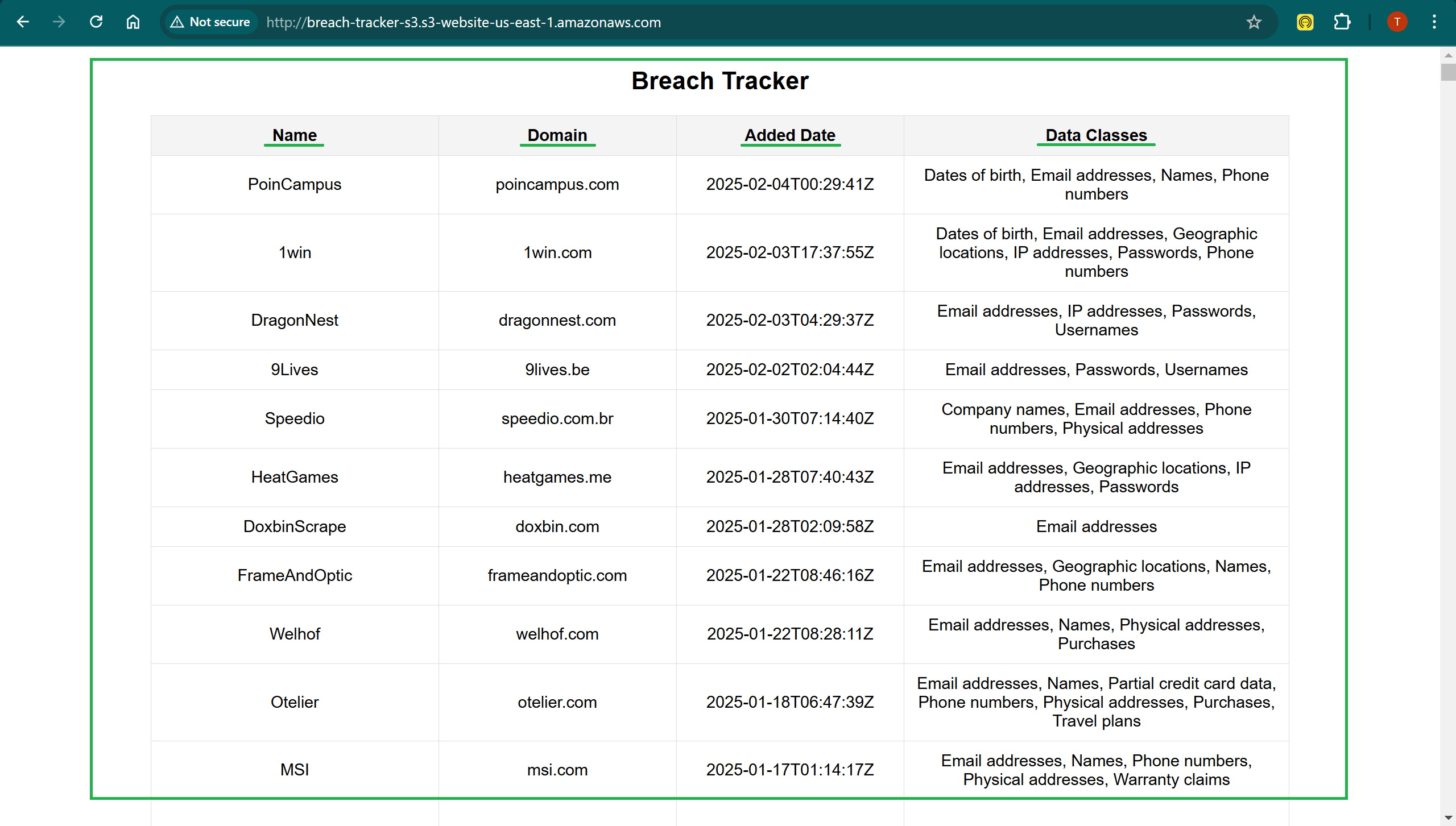Go to the browser home page
The image size is (1456, 826).
click(x=133, y=22)
